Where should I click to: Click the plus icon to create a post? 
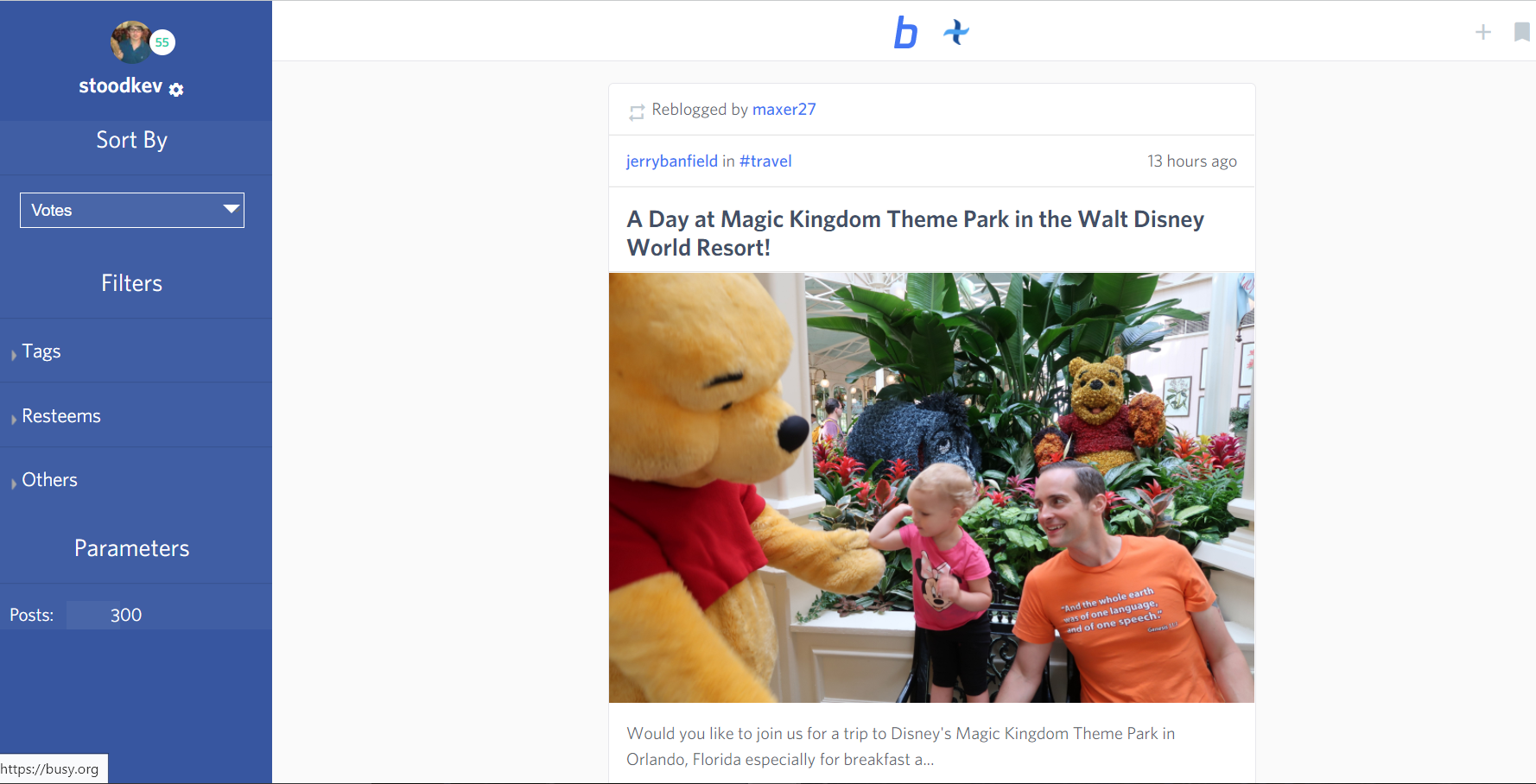[x=1483, y=32]
